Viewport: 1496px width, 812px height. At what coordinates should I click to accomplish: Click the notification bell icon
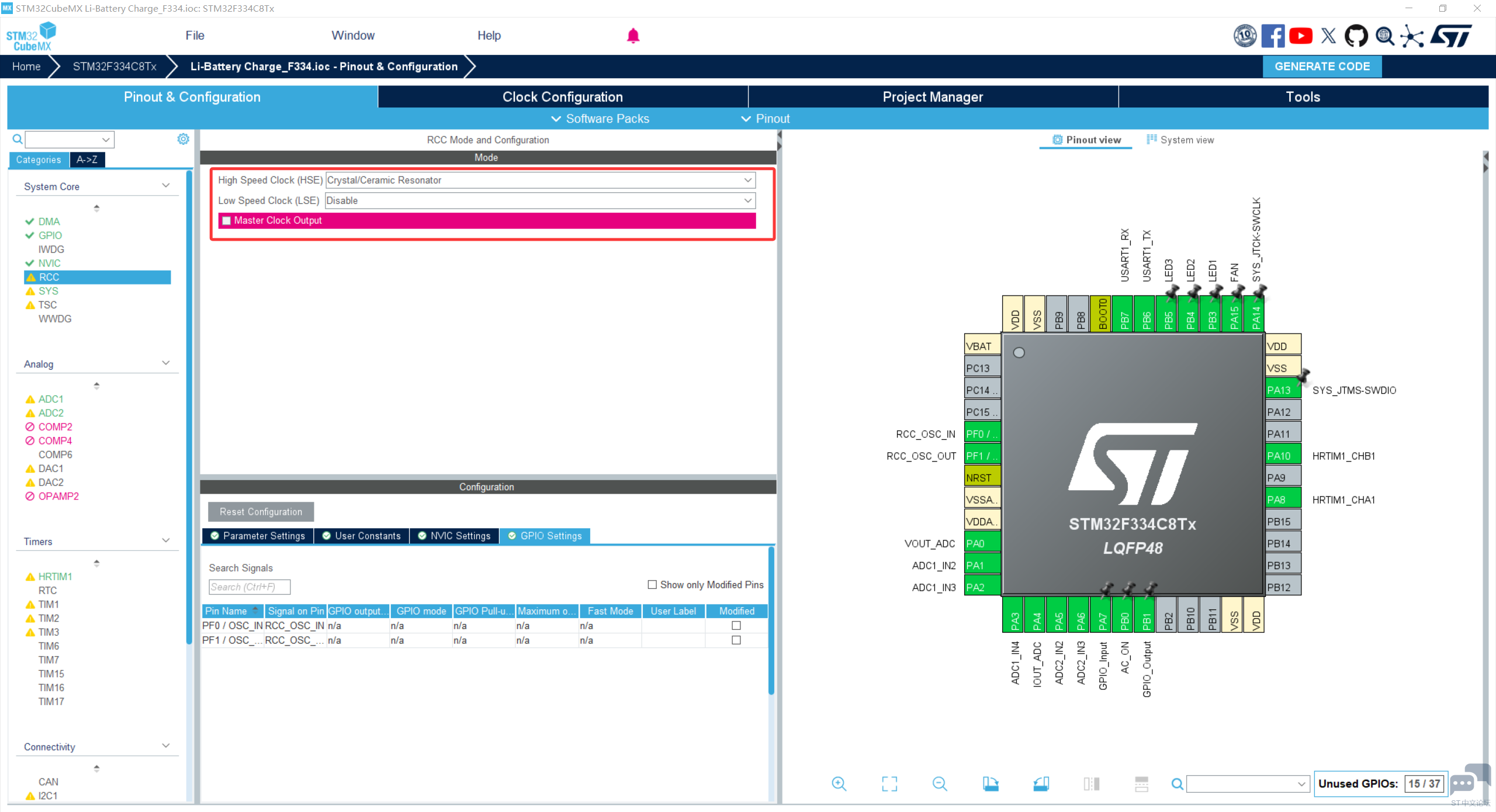tap(633, 36)
